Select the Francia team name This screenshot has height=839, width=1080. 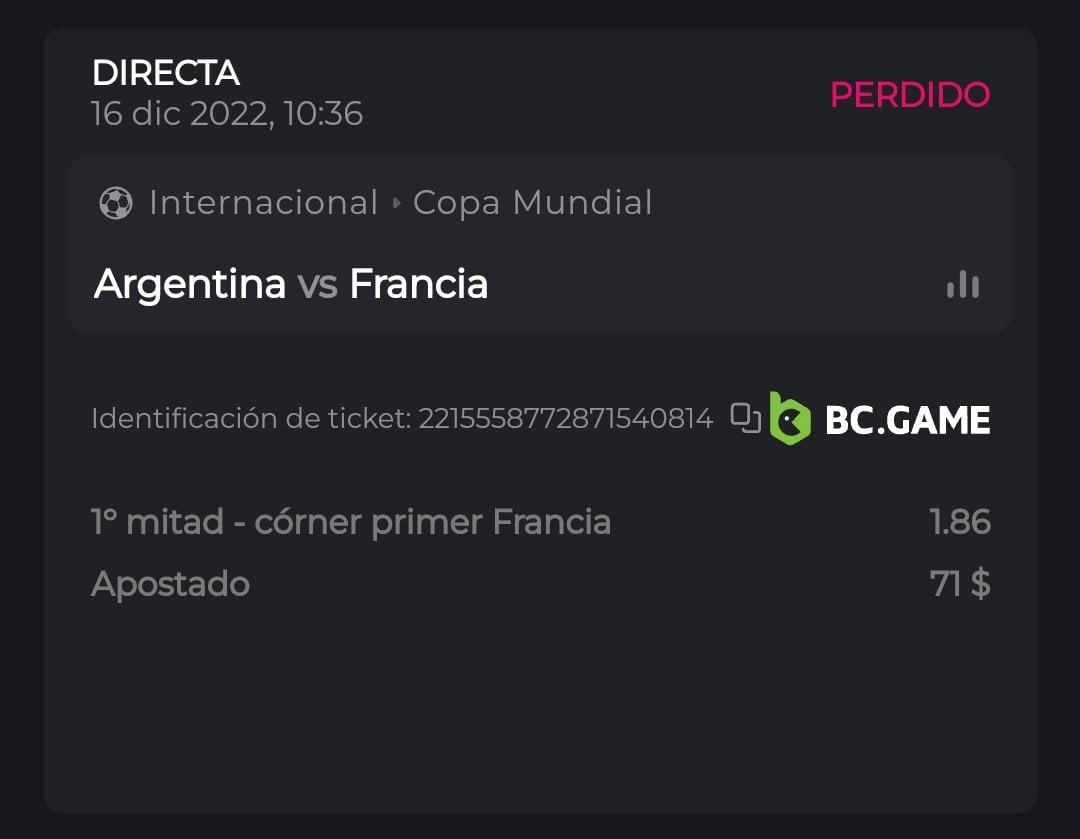pos(418,284)
